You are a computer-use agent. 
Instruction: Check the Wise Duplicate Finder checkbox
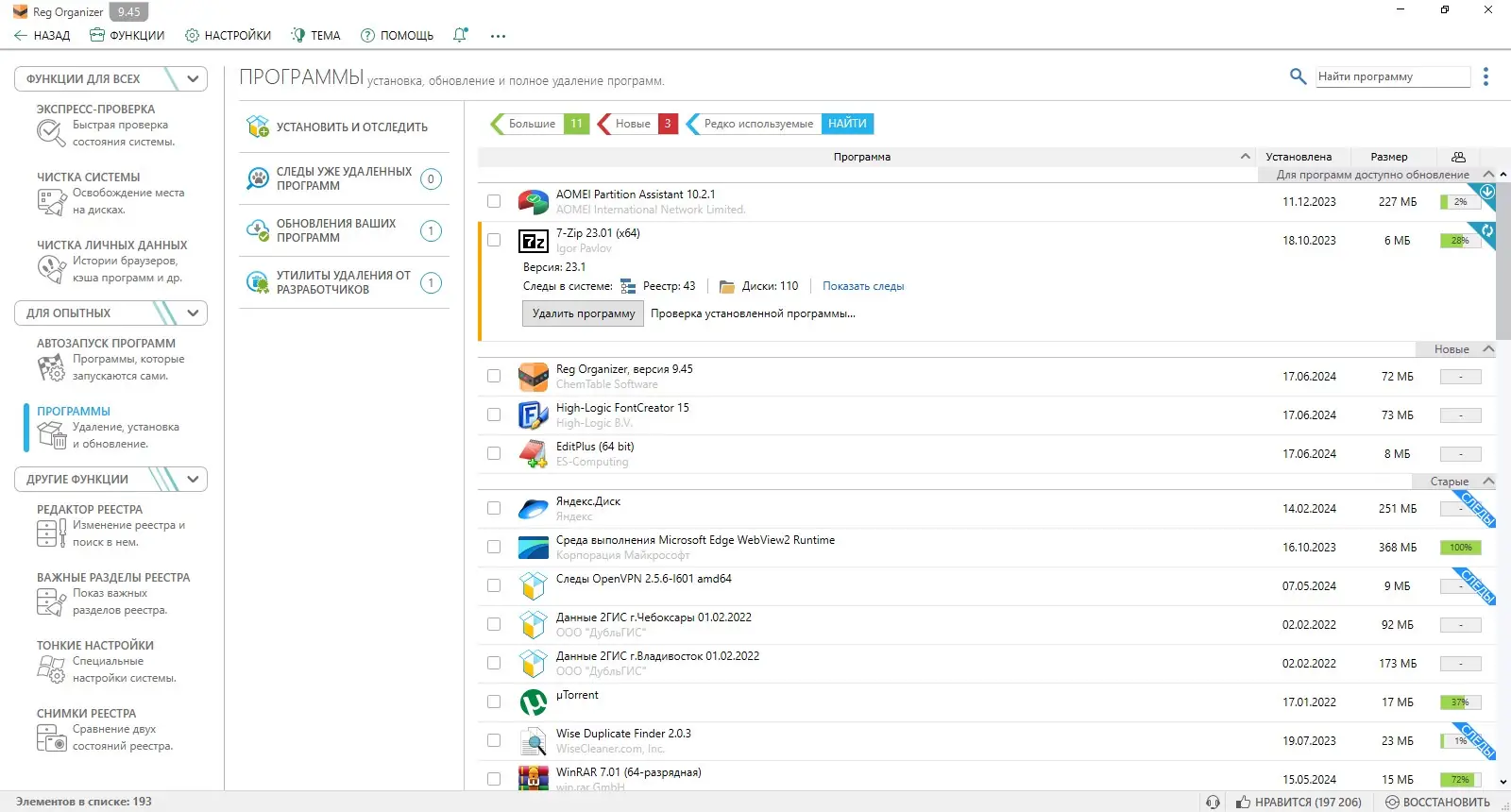(494, 740)
